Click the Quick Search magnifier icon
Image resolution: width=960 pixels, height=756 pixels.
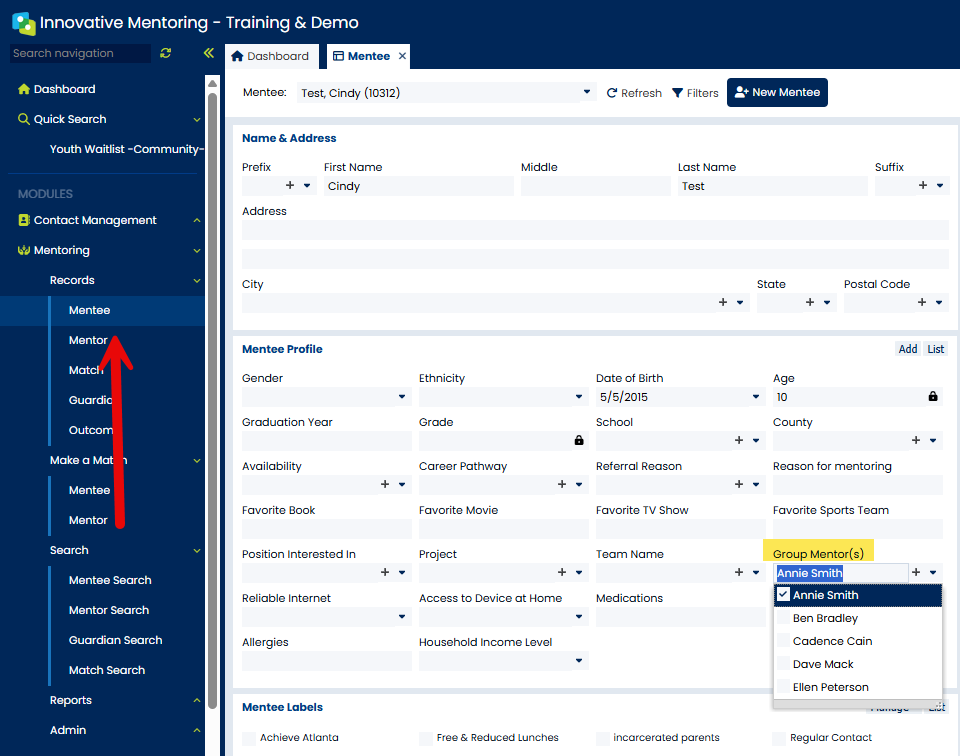point(24,119)
